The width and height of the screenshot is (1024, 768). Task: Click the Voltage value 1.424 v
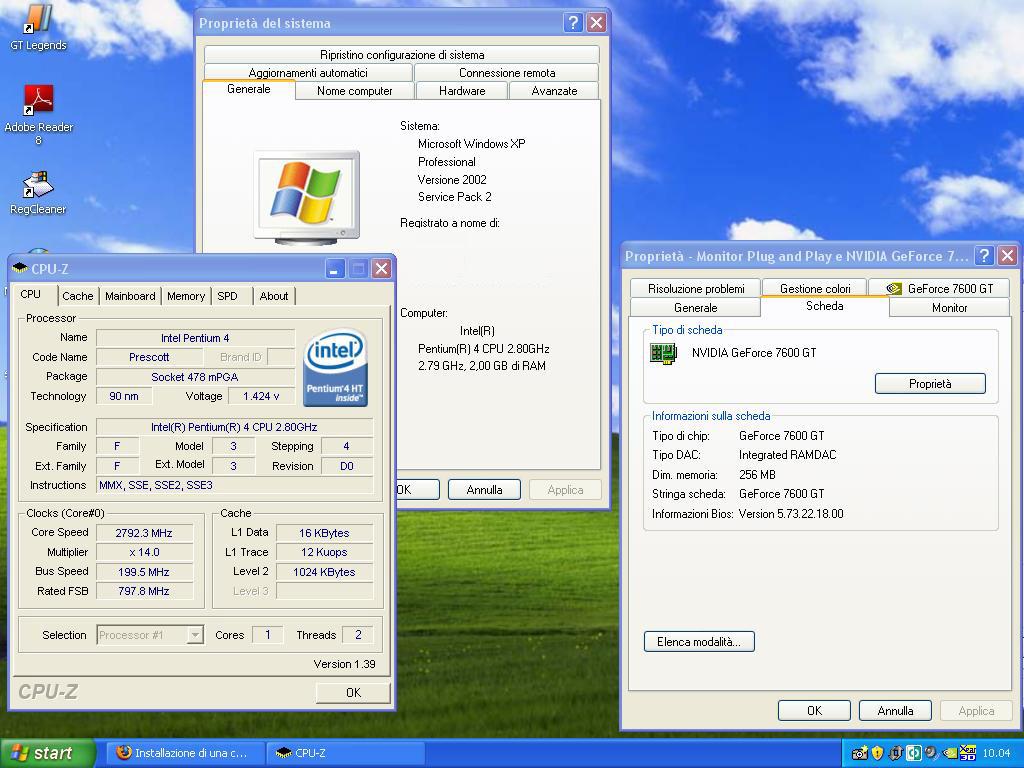click(261, 396)
